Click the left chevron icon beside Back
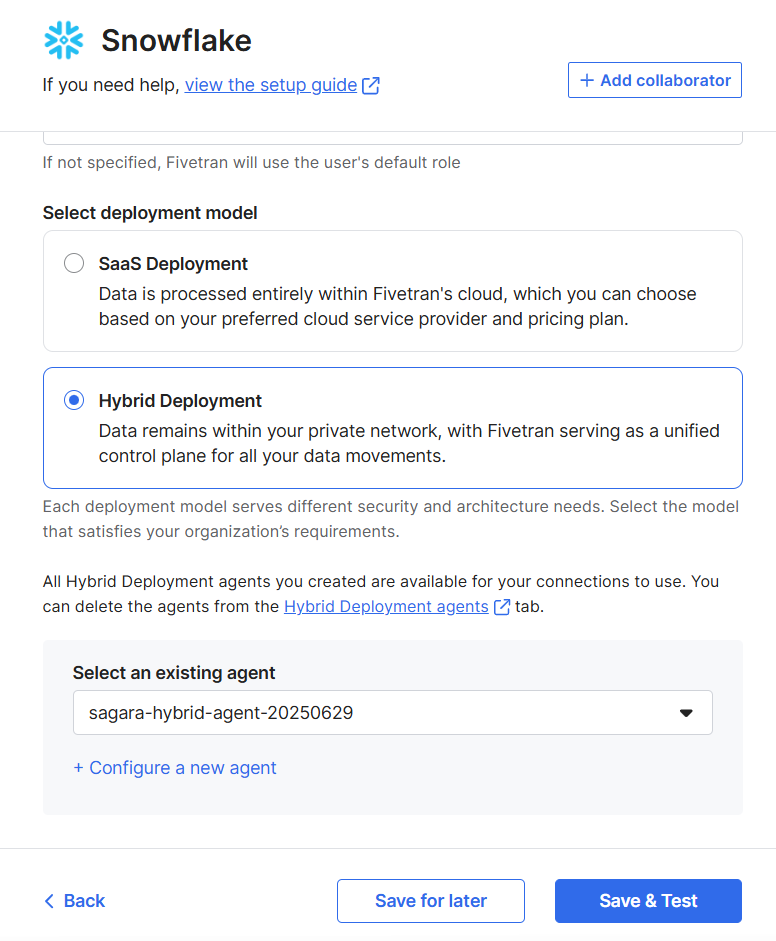The width and height of the screenshot is (776, 941). coord(49,901)
